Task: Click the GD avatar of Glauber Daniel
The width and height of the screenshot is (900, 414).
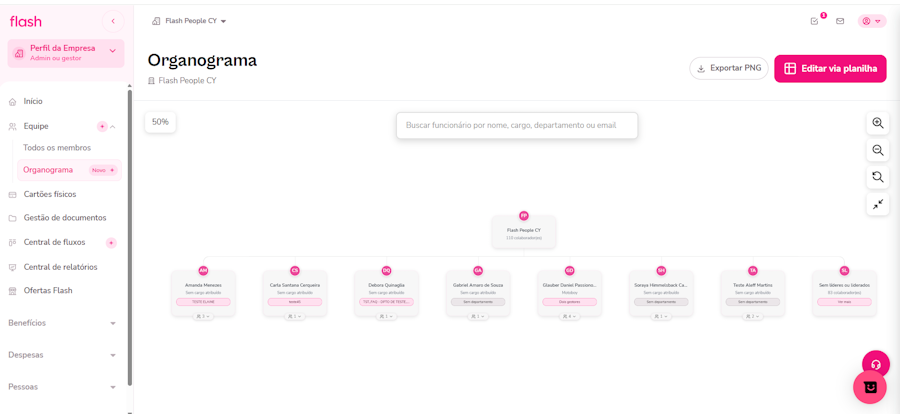Action: coord(569,270)
